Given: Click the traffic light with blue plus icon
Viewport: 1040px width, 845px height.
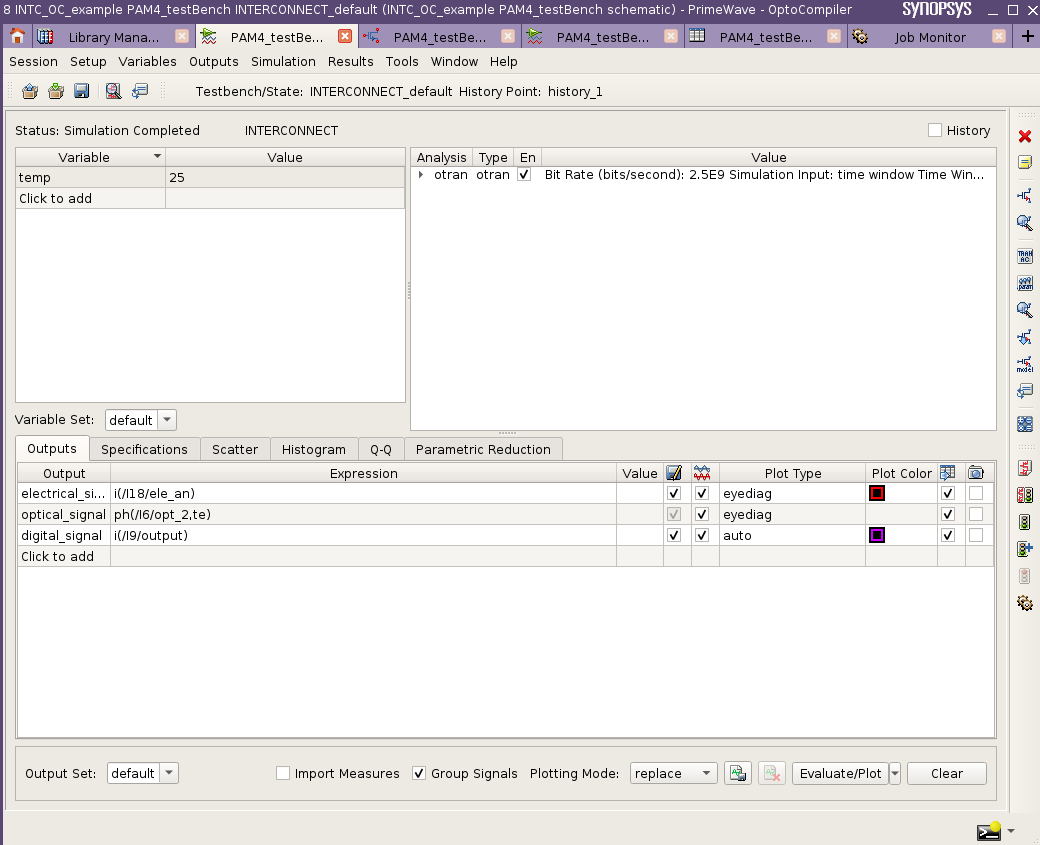Looking at the screenshot, I should tap(1025, 549).
